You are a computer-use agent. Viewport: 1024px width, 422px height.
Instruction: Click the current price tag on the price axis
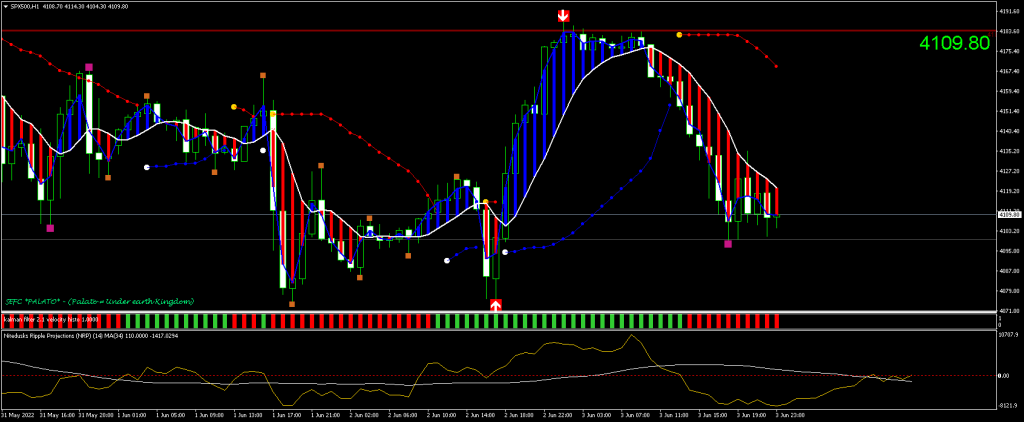tap(1008, 214)
